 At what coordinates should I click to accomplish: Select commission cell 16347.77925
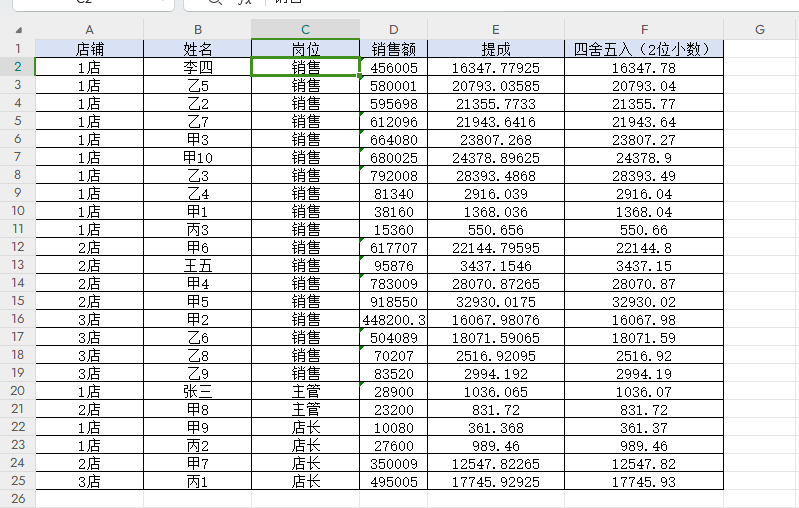click(496, 67)
